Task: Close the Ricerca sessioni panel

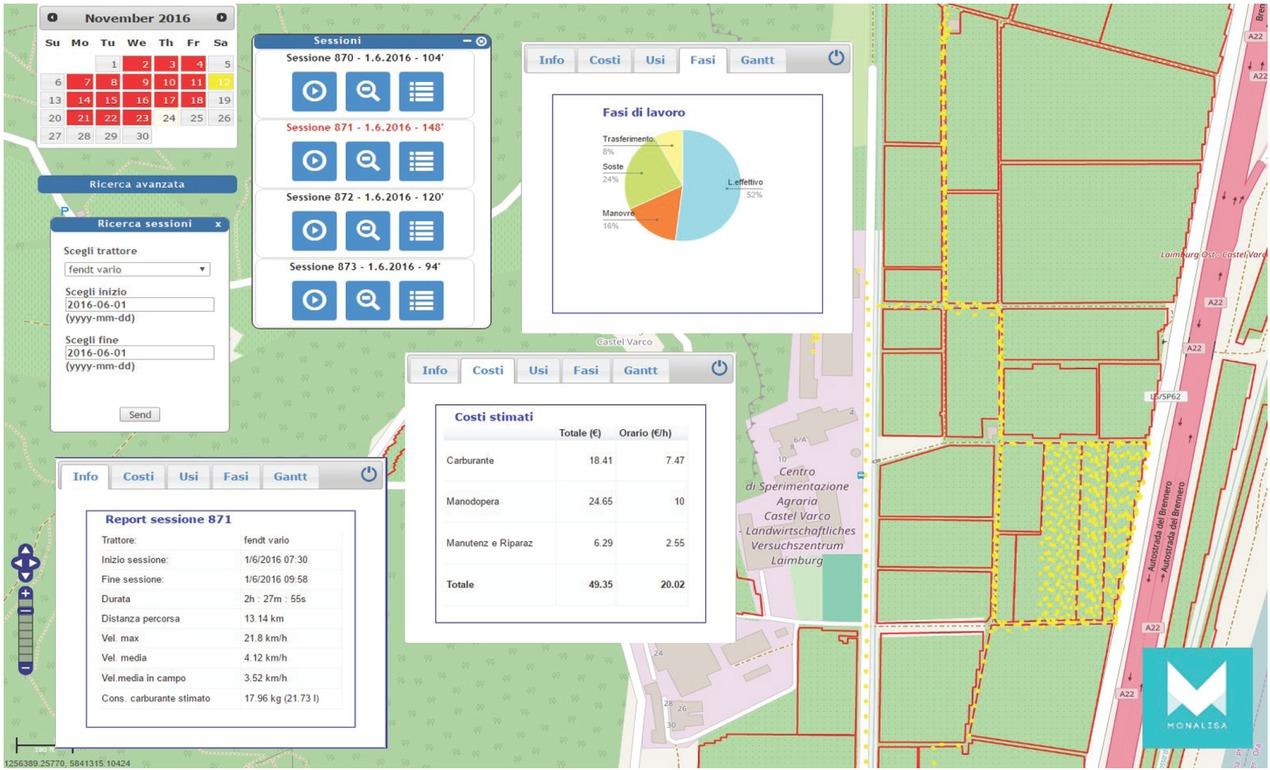Action: pyautogui.click(x=218, y=224)
